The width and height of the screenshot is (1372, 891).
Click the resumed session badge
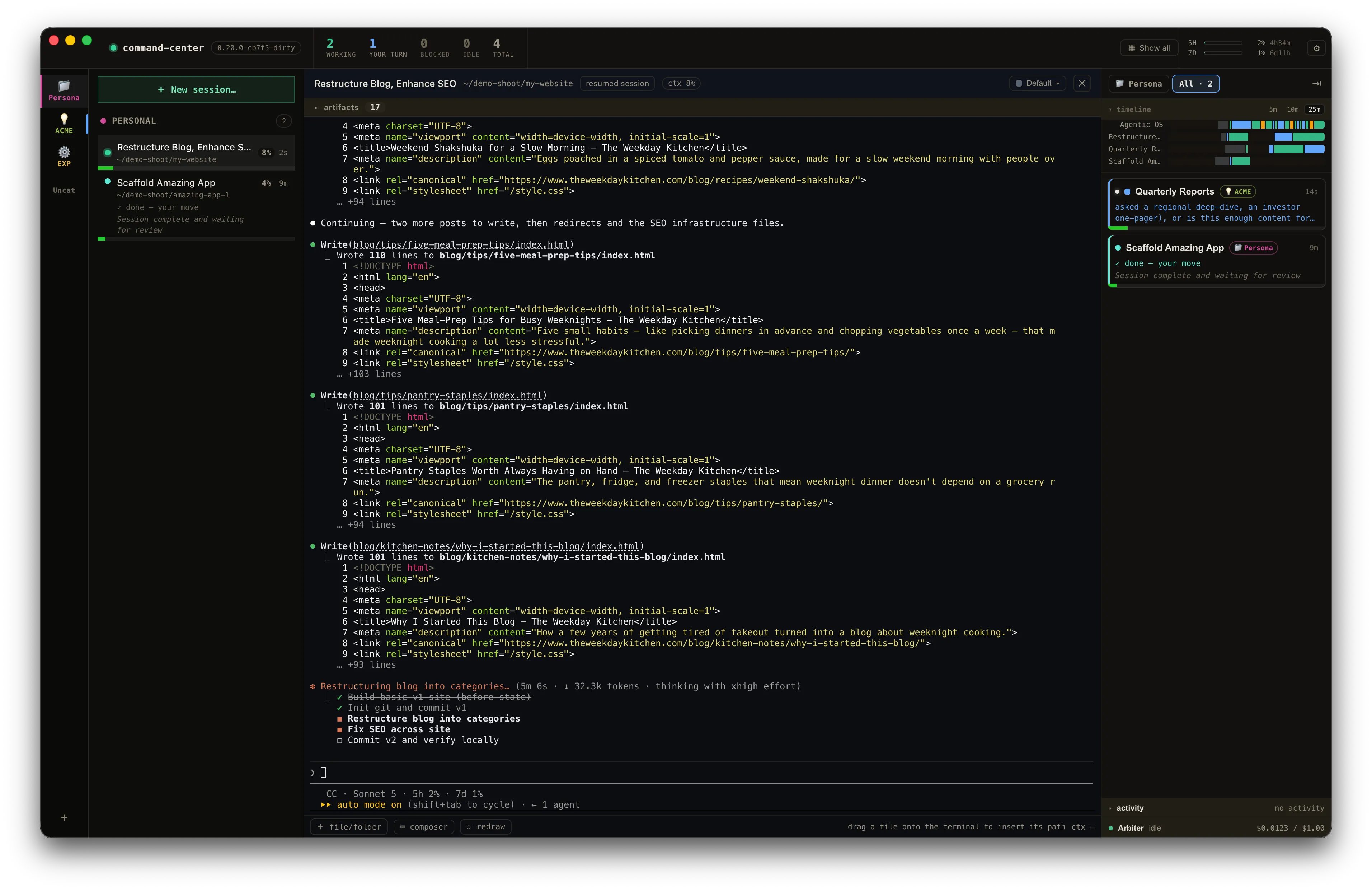coord(617,84)
